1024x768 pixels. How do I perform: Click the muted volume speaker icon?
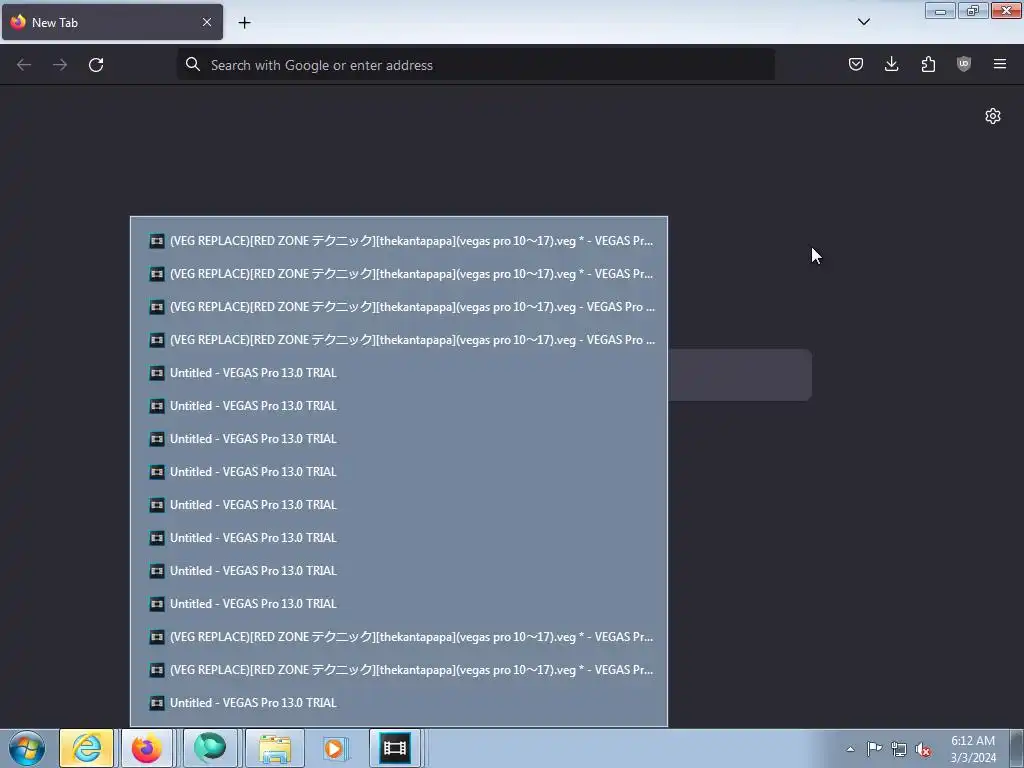923,750
